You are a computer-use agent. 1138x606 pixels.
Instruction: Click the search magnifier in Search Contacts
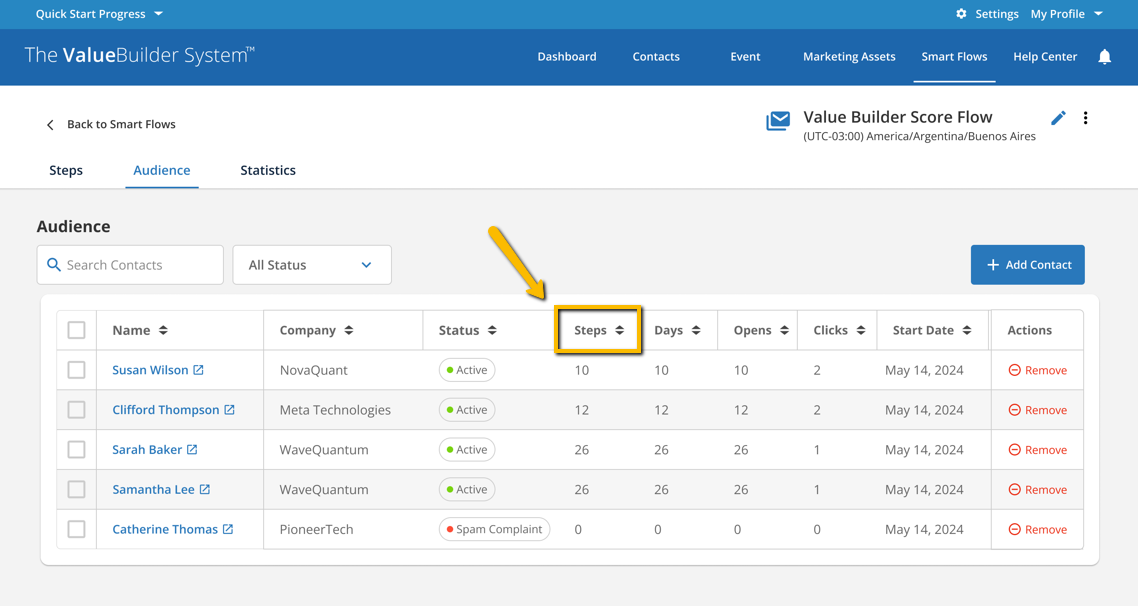click(54, 265)
